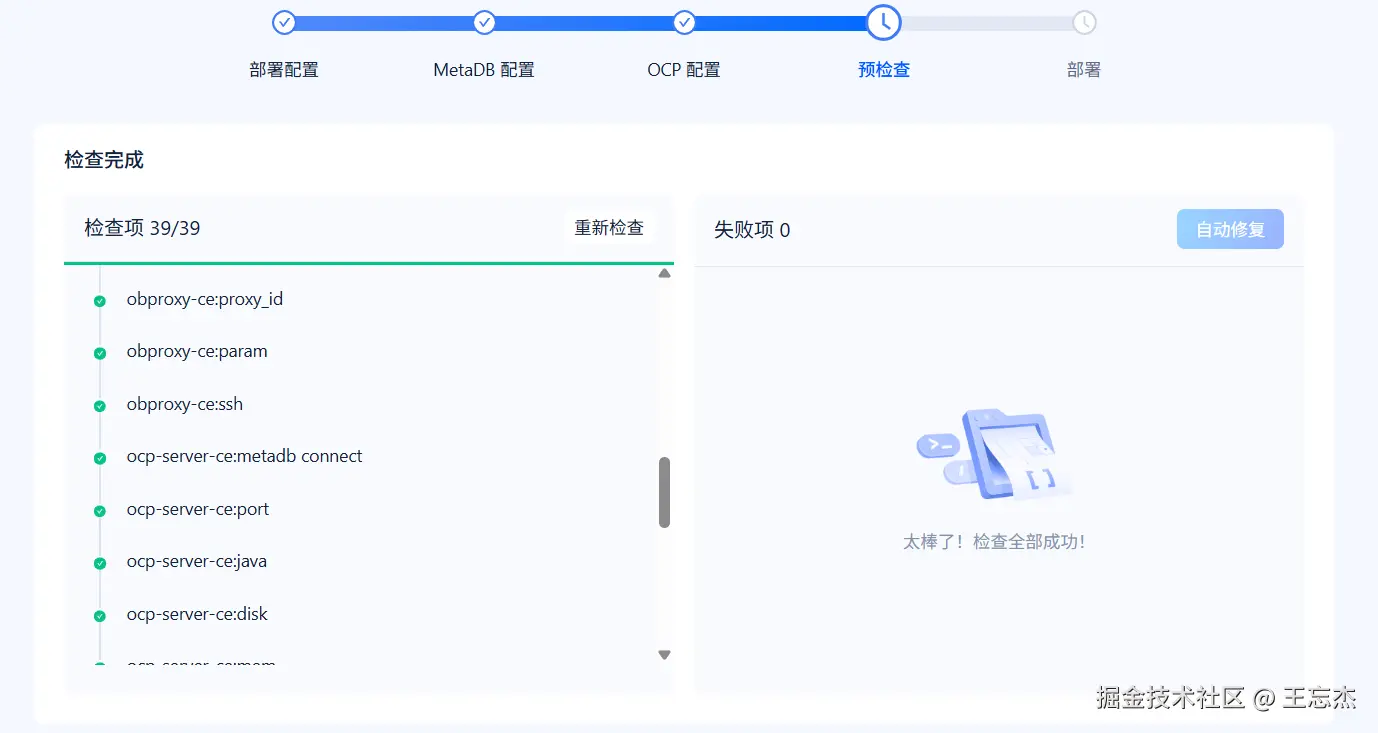Image resolution: width=1378 pixels, height=733 pixels.
Task: Click the ocp-server-ce:java check item
Action: 197,561
